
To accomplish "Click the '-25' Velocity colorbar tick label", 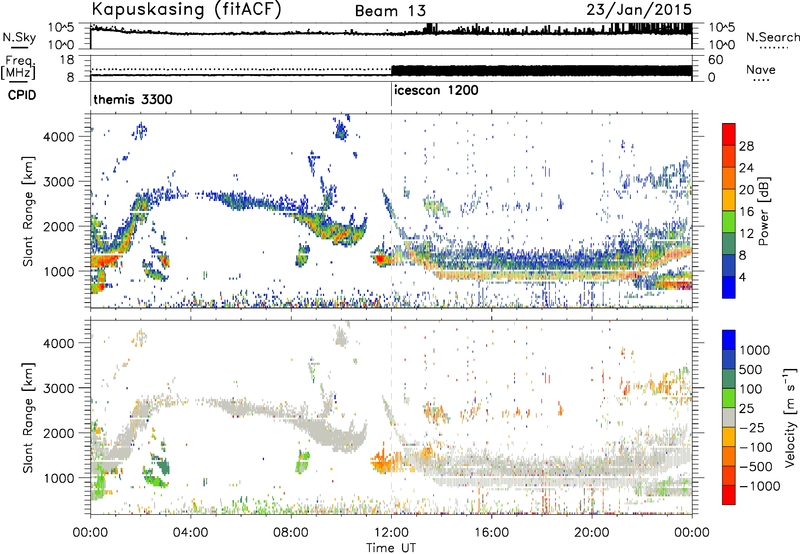I will coord(752,427).
